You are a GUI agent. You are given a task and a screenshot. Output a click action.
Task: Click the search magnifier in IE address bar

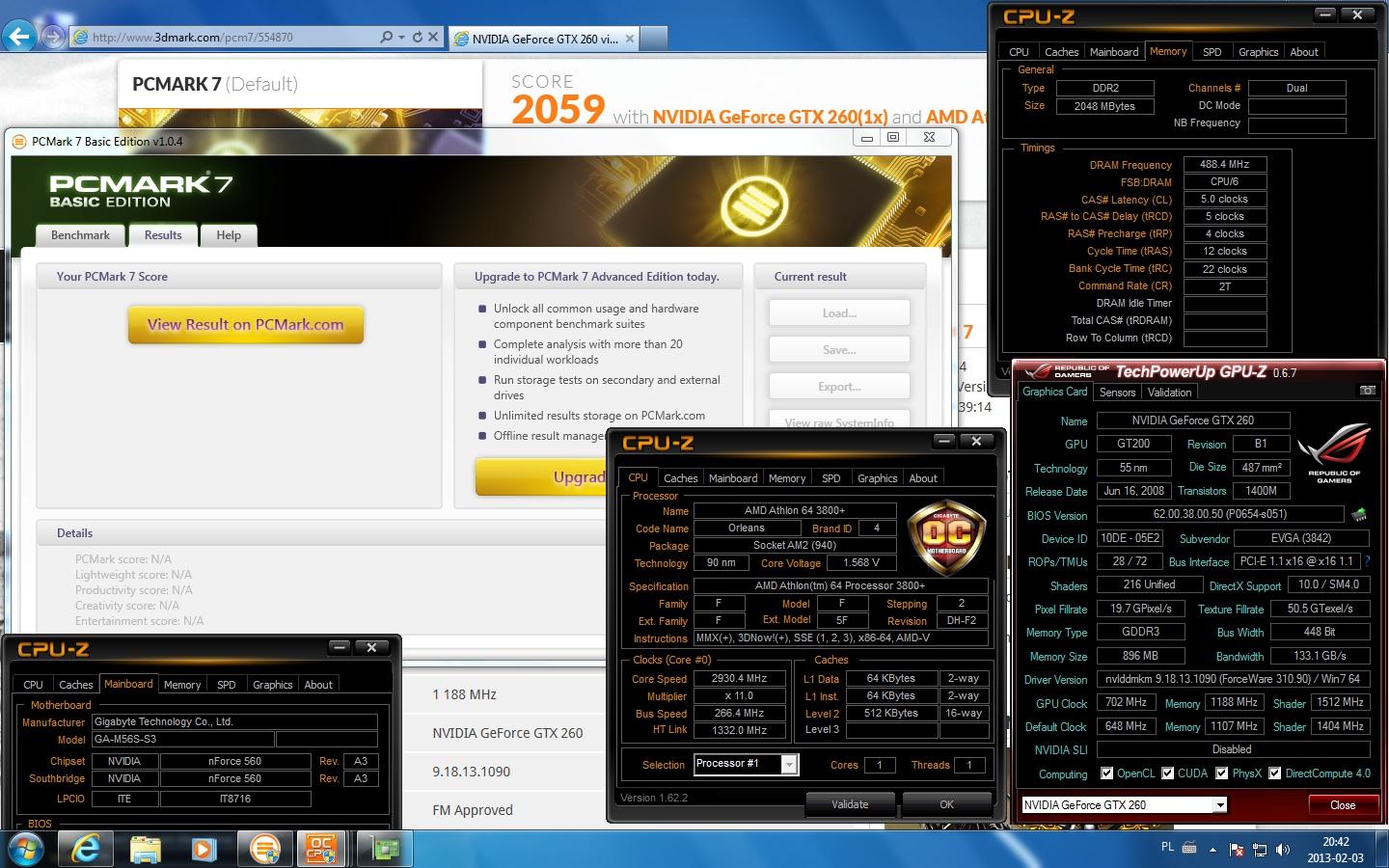386,37
